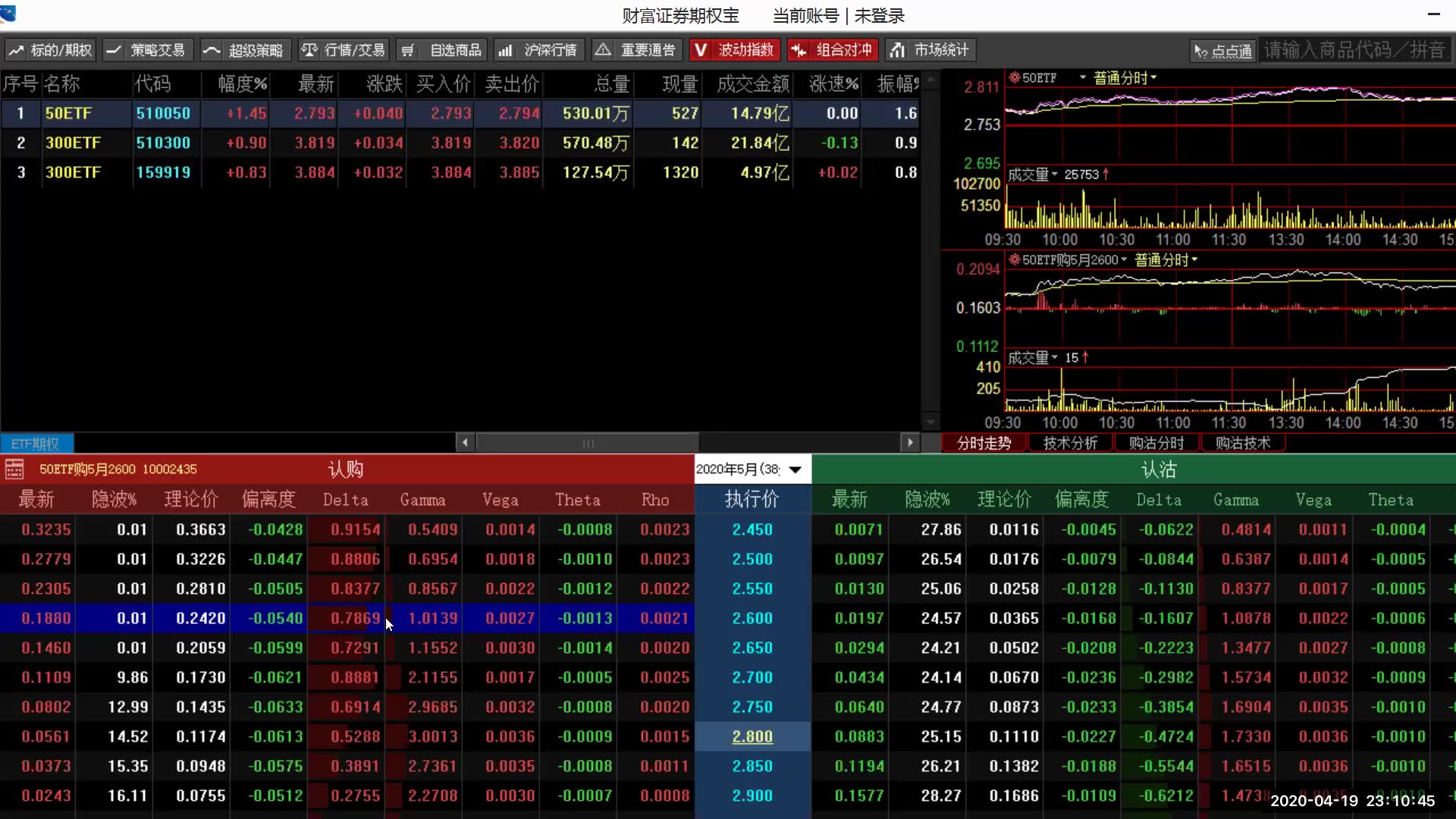Screen dimensions: 1456x819
Task: Sort by the 成交金额 column header
Action: point(753,84)
